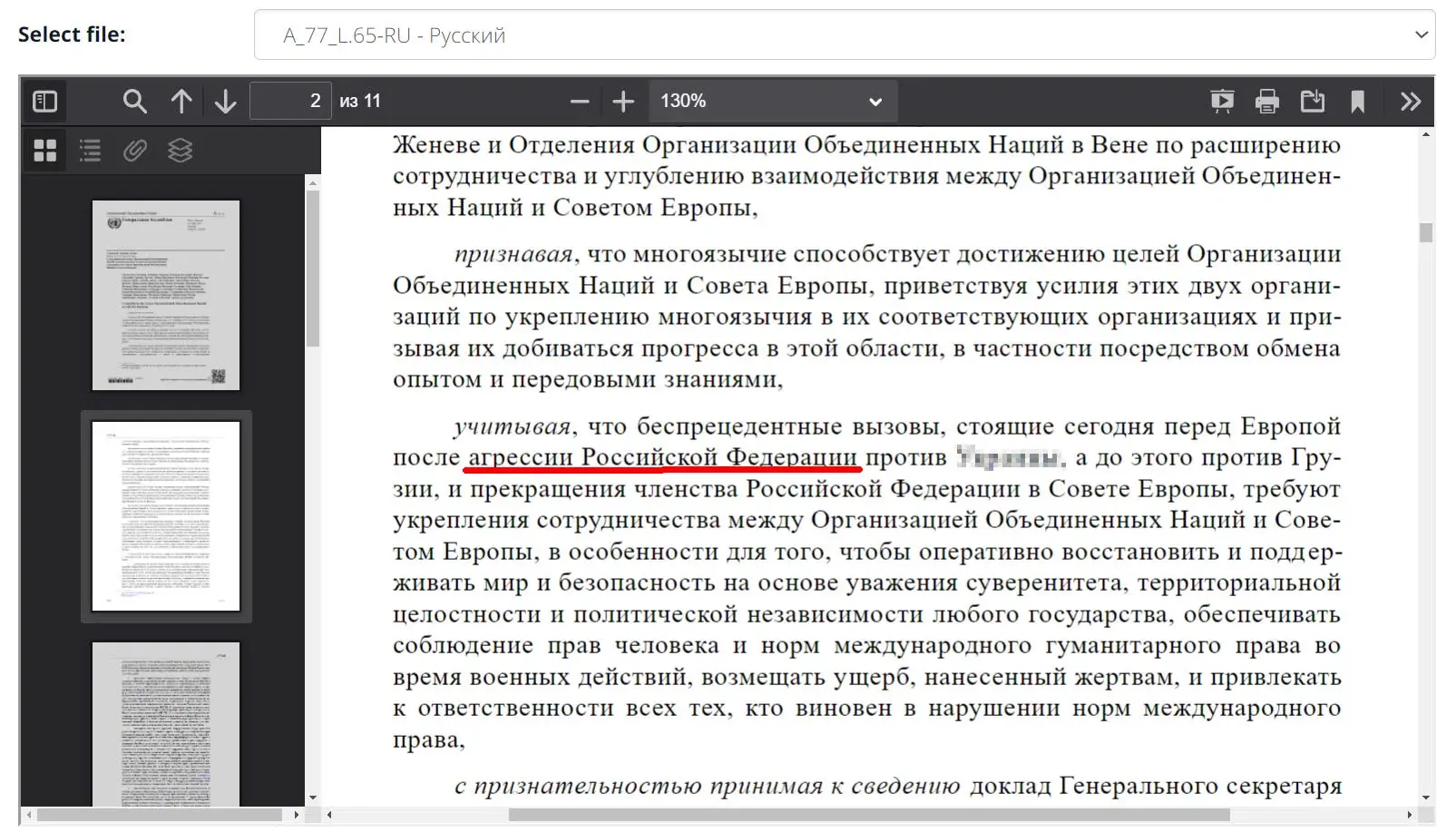Open presentation mode
The width and height of the screenshot is (1456, 832).
(x=1222, y=101)
